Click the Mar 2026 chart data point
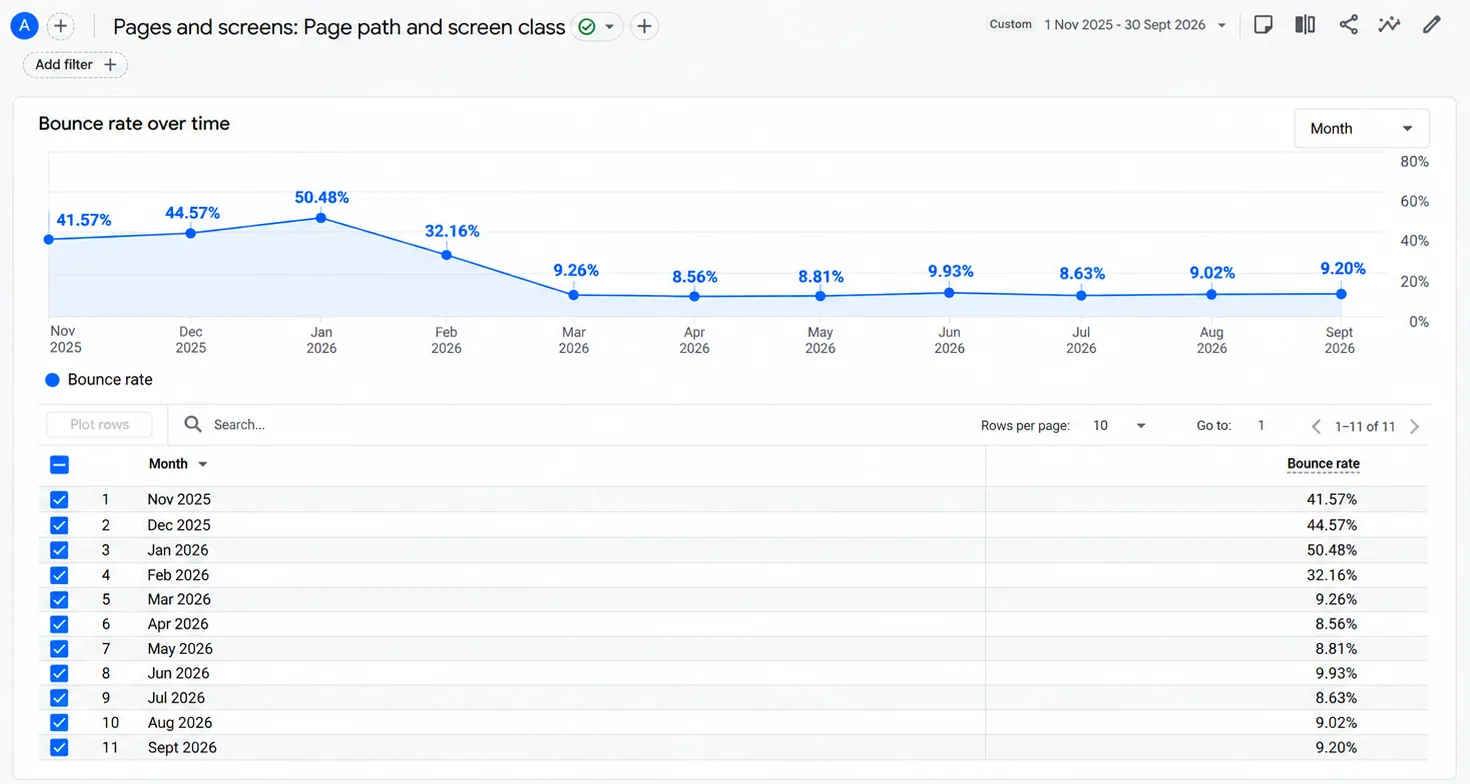Screen dimensions: 1470x784 click(x=574, y=295)
